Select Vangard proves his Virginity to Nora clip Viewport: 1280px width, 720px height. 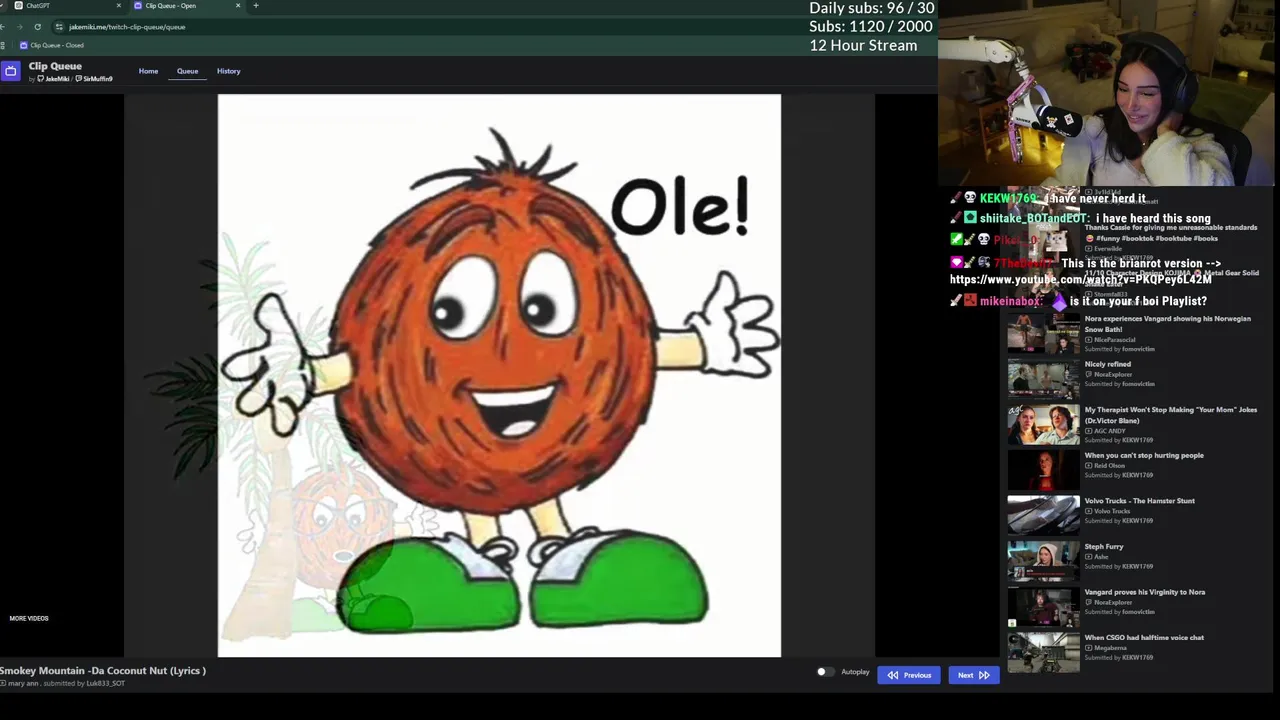click(x=1145, y=592)
